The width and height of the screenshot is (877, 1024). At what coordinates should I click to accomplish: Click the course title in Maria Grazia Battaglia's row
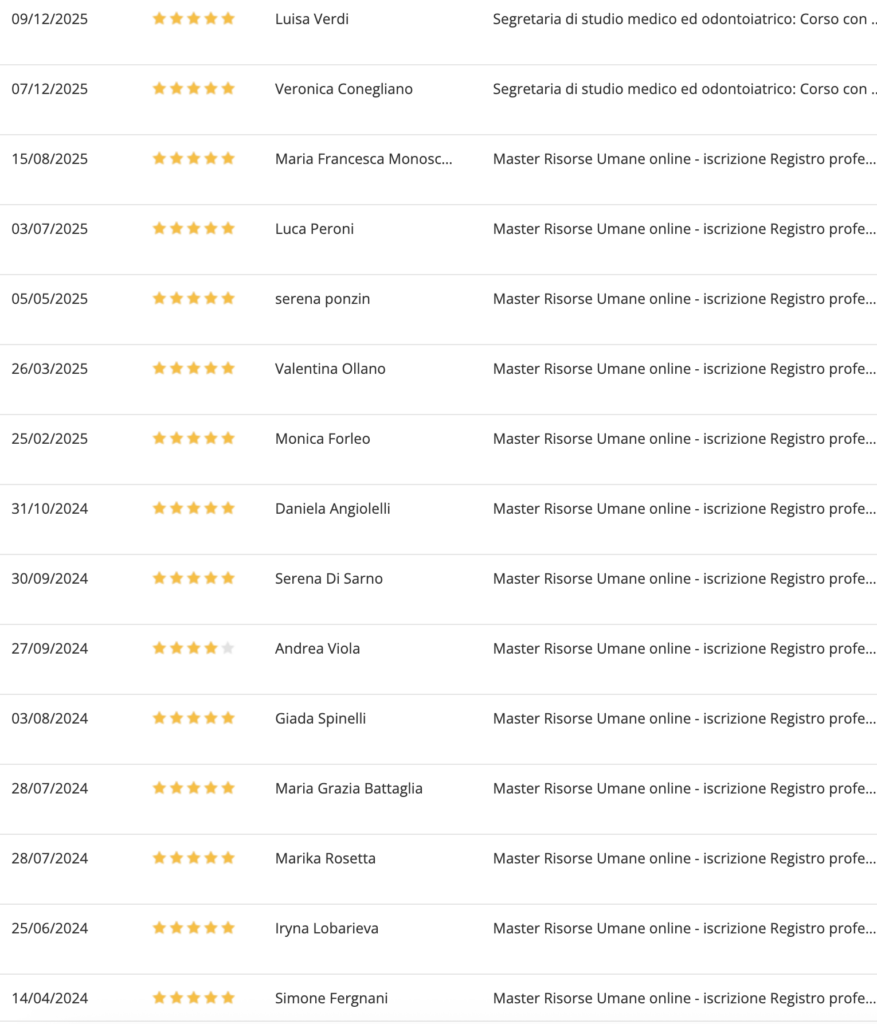(x=684, y=789)
